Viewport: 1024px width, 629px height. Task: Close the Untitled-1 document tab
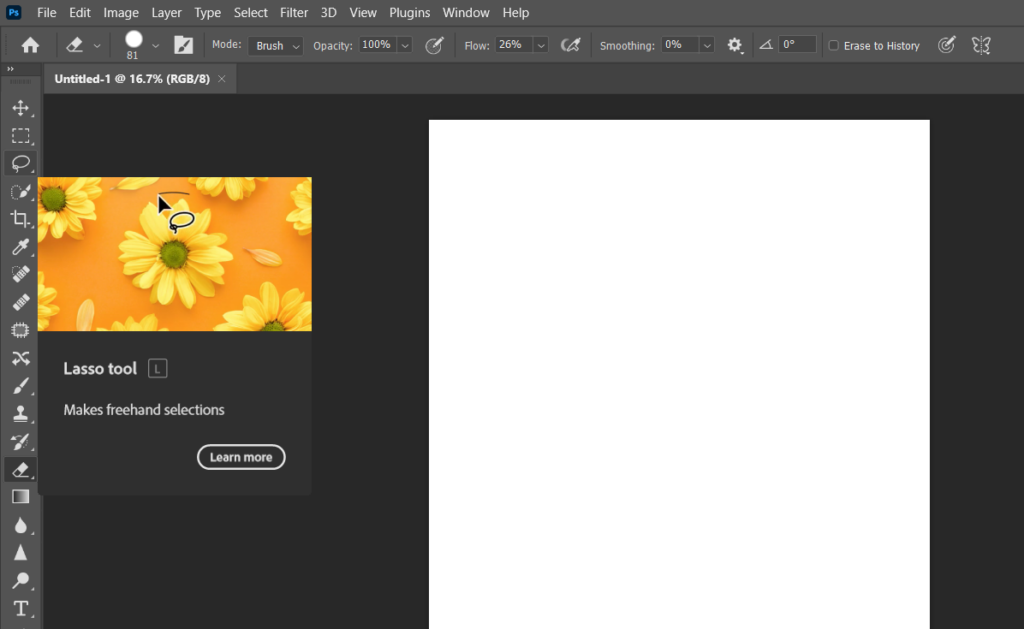click(x=221, y=79)
